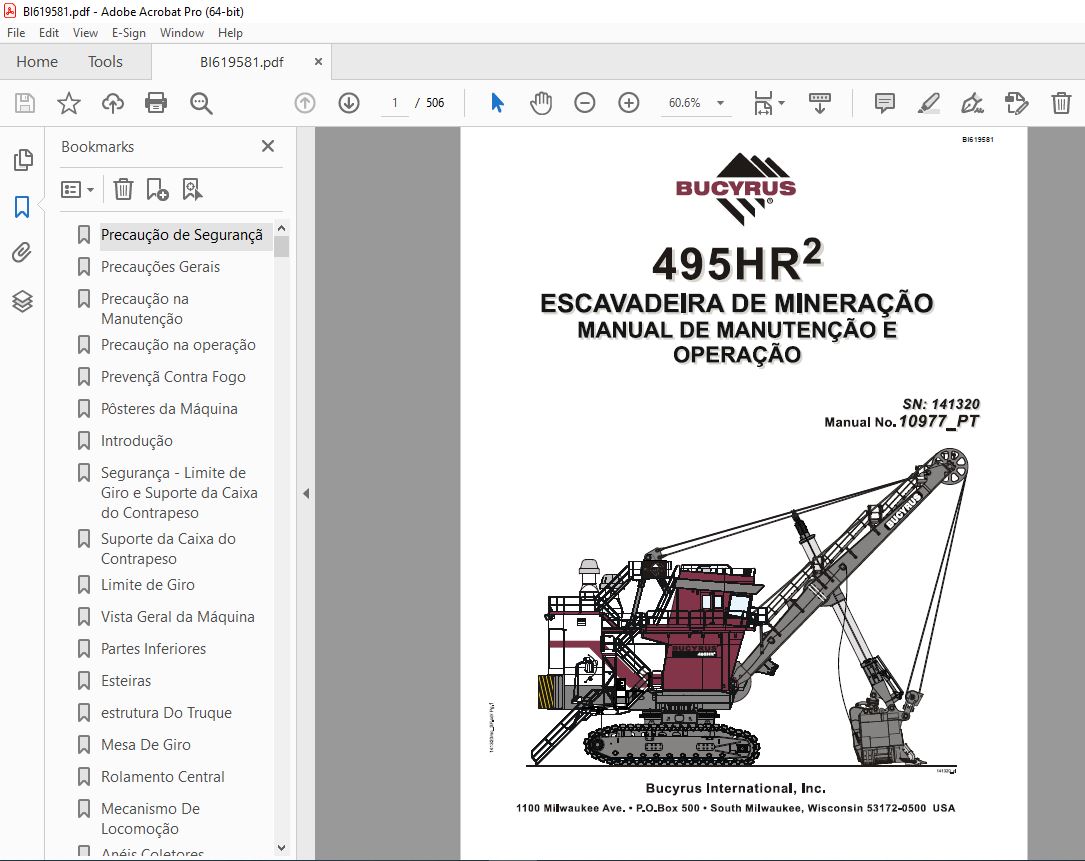The image size is (1085, 861).
Task: Click the upload to cloud icon
Action: pyautogui.click(x=113, y=103)
